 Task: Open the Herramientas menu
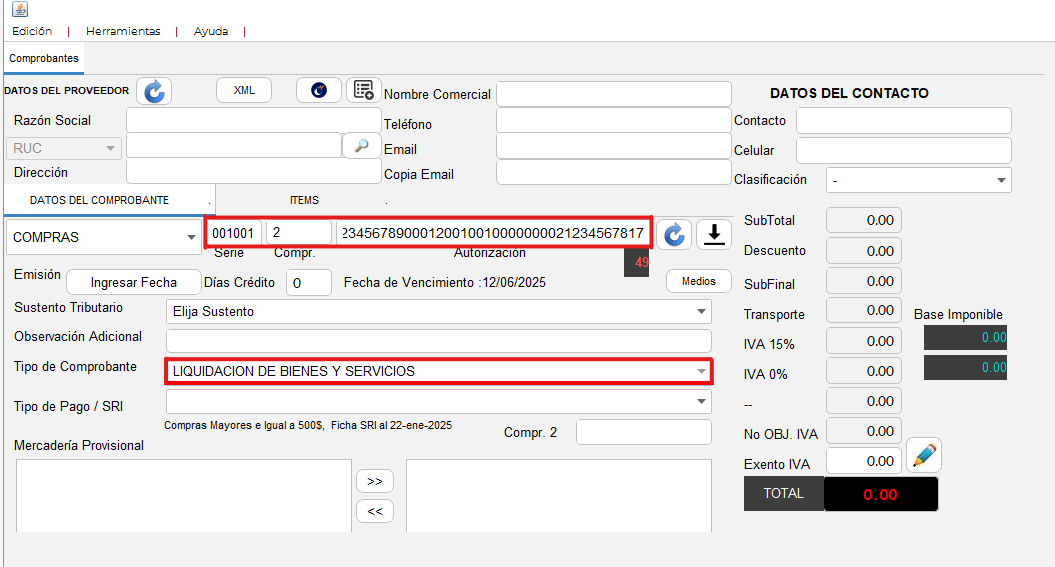pos(123,31)
